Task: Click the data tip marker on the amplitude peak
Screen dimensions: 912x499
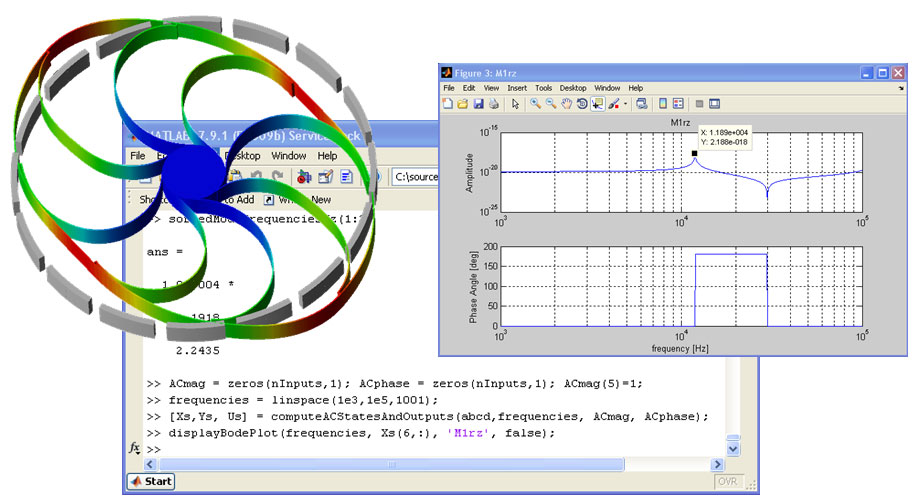Action: pyautogui.click(x=694, y=154)
